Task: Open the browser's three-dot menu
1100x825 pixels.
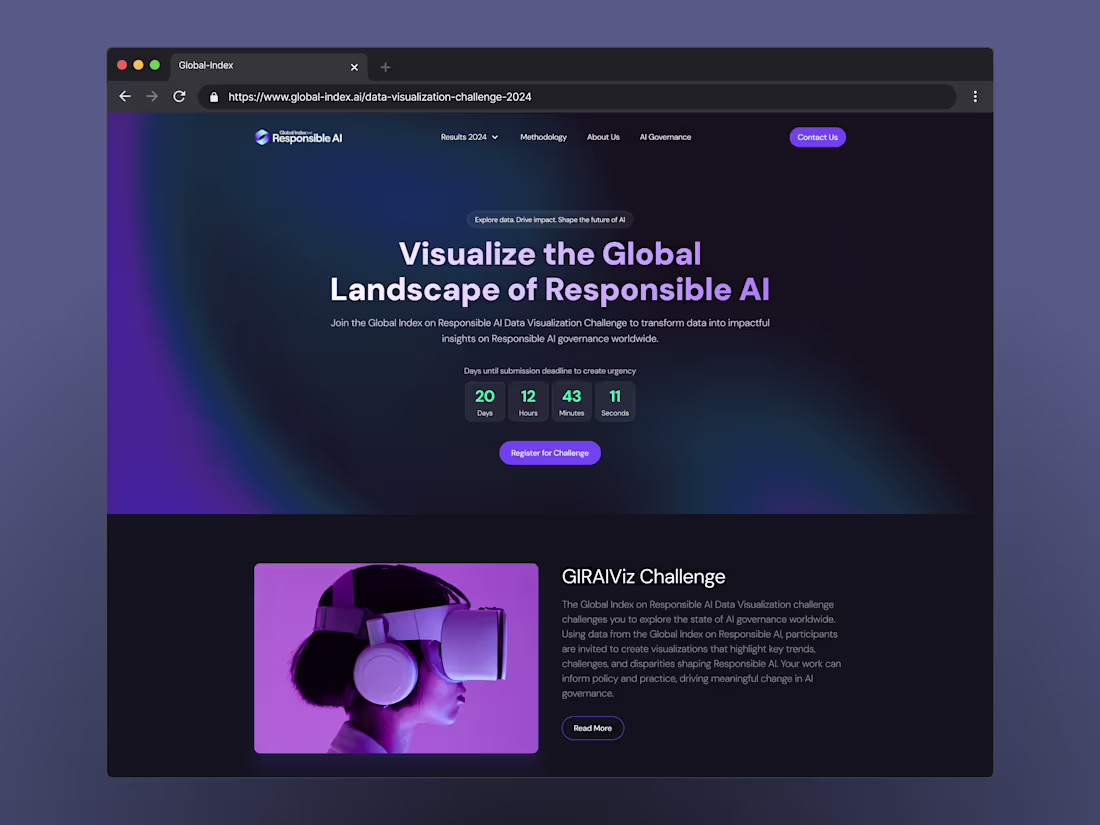Action: coord(975,96)
